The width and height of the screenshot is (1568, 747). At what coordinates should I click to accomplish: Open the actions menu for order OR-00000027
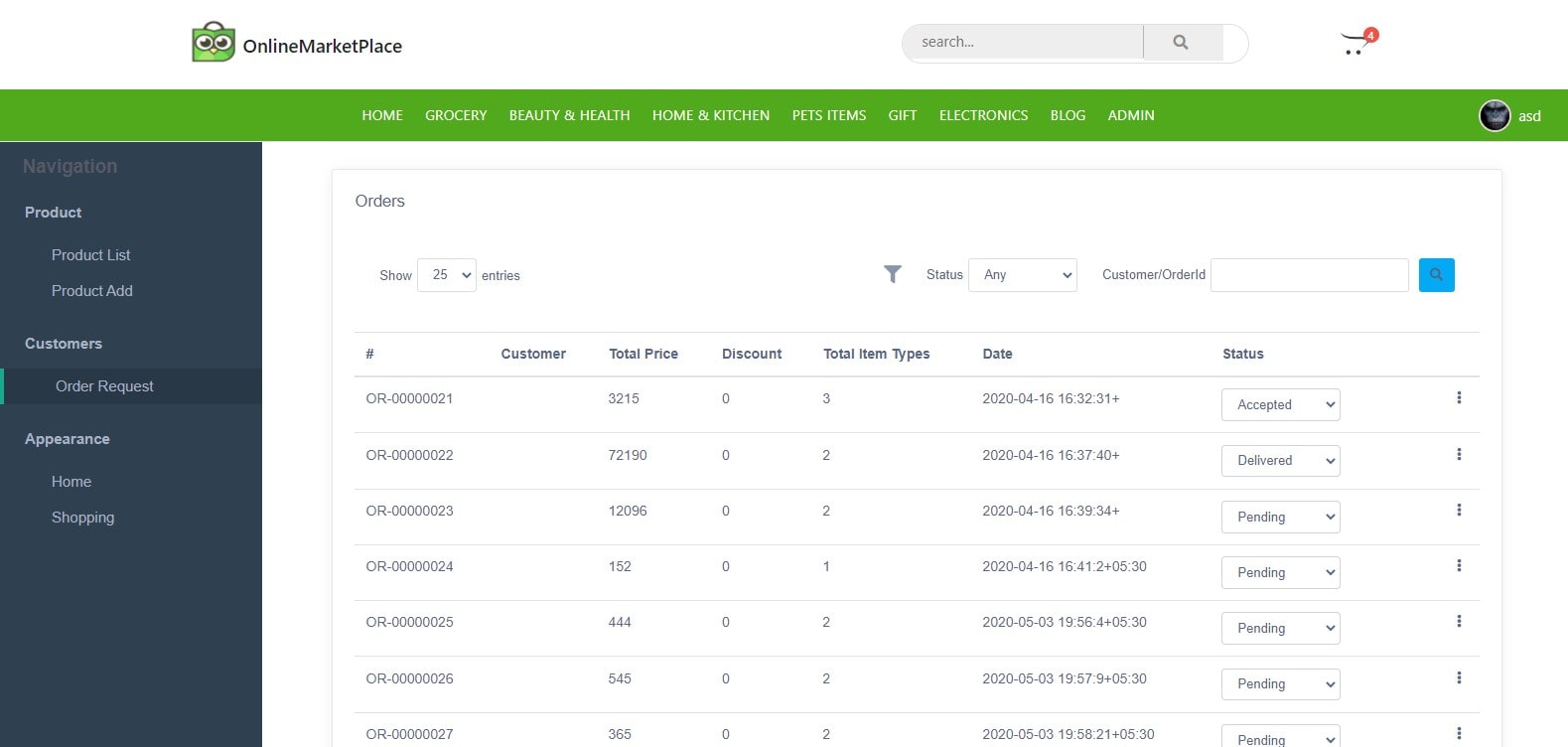[x=1459, y=734]
